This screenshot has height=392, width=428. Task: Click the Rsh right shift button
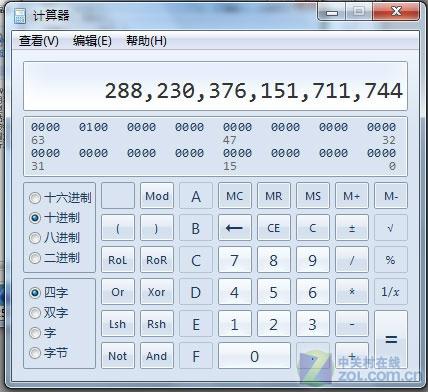coord(157,324)
